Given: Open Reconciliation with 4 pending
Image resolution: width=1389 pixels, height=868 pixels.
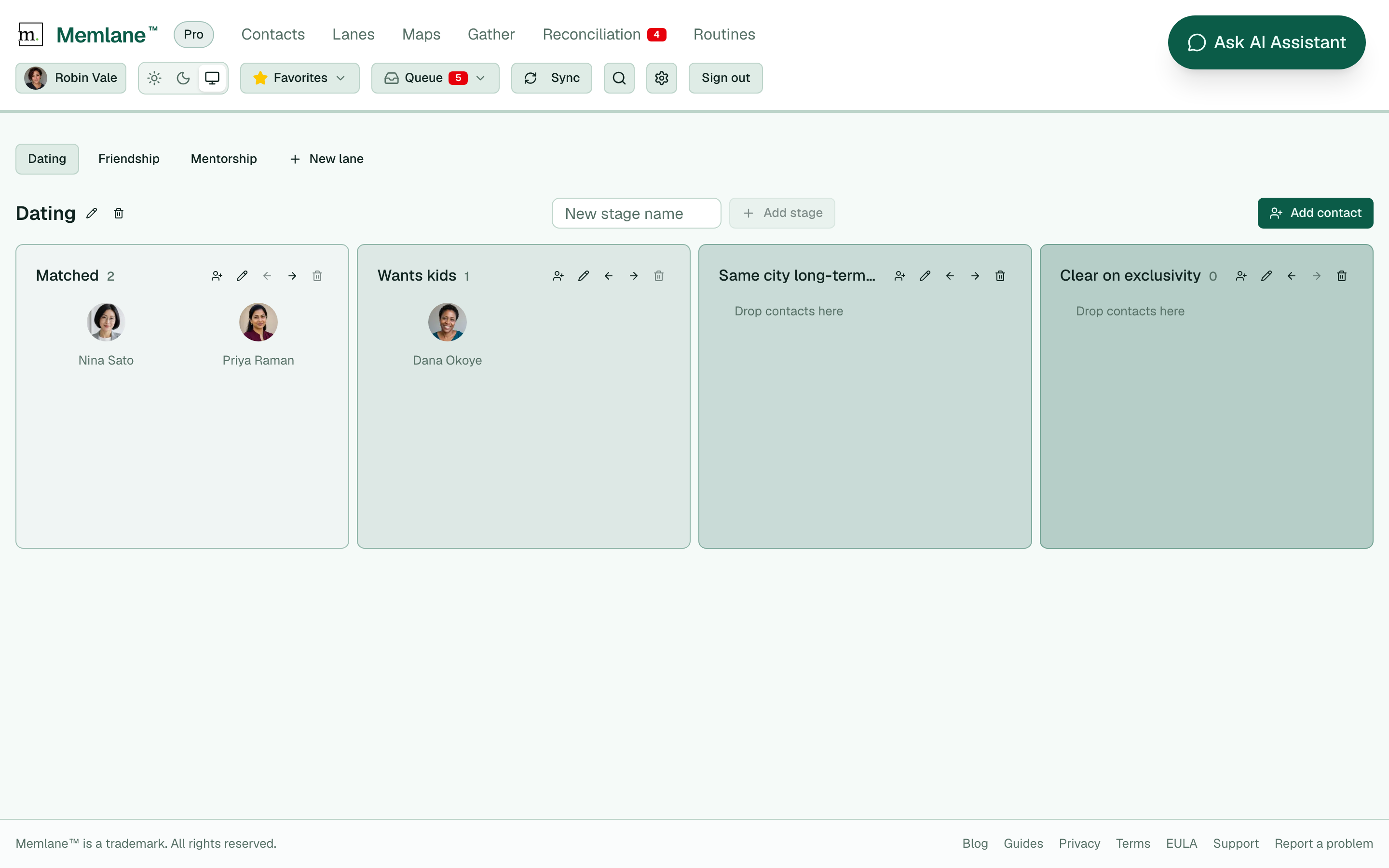Looking at the screenshot, I should tap(604, 34).
